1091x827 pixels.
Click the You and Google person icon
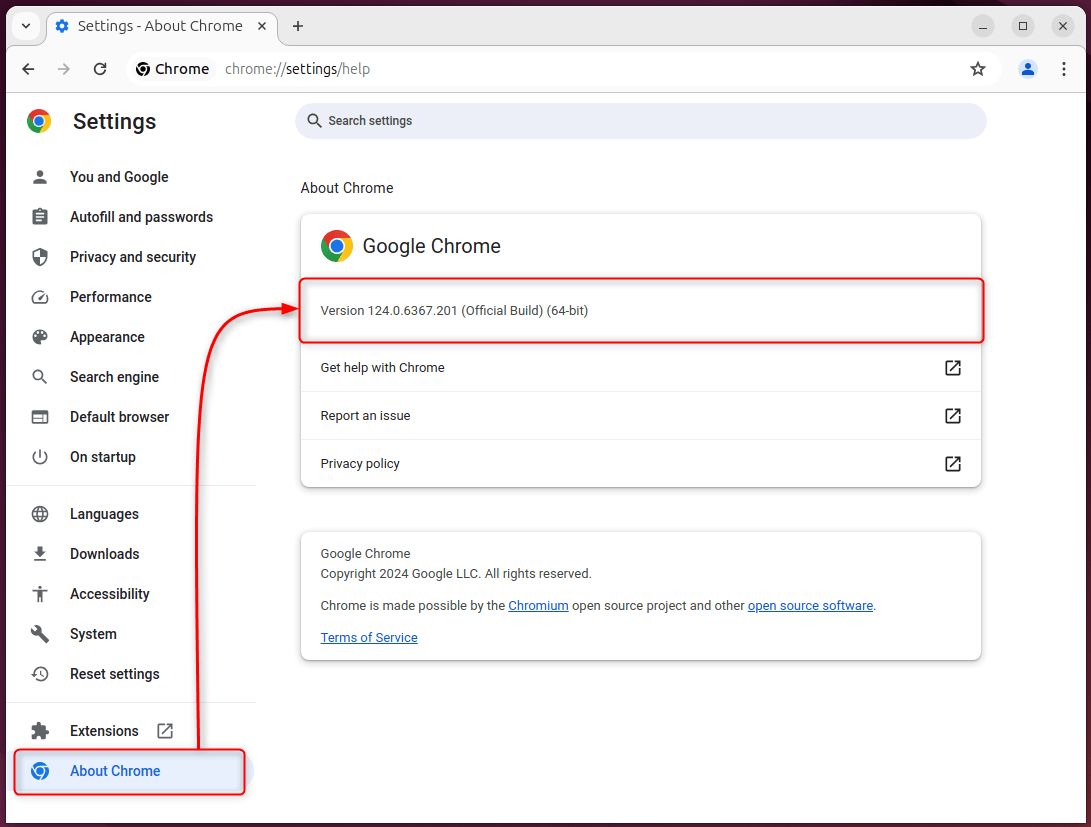40,177
